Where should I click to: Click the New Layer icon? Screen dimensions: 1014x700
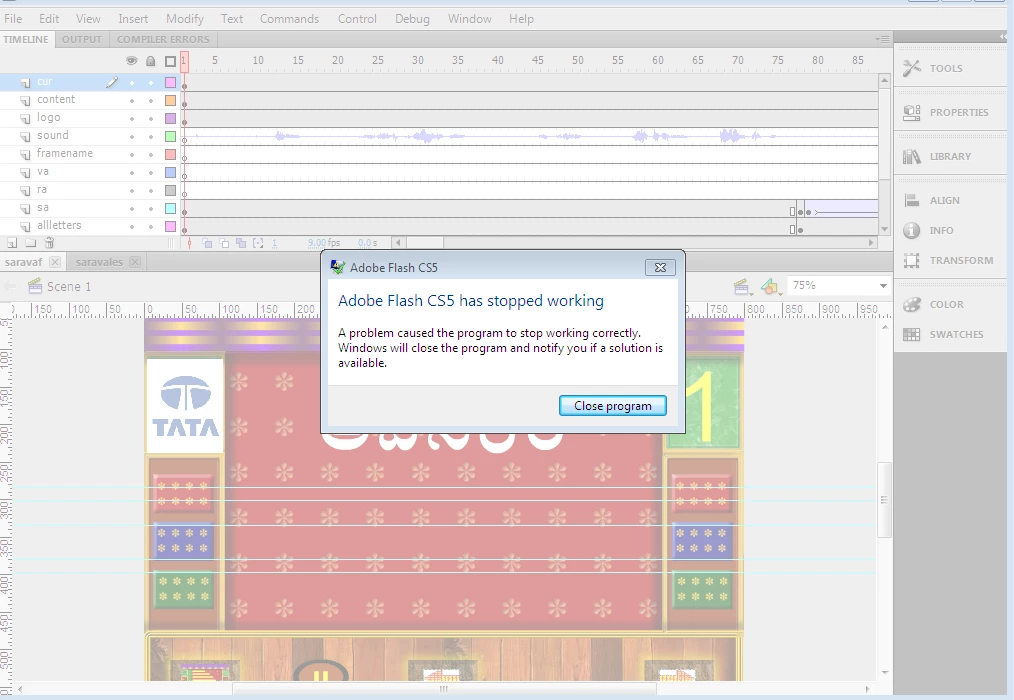(x=12, y=243)
